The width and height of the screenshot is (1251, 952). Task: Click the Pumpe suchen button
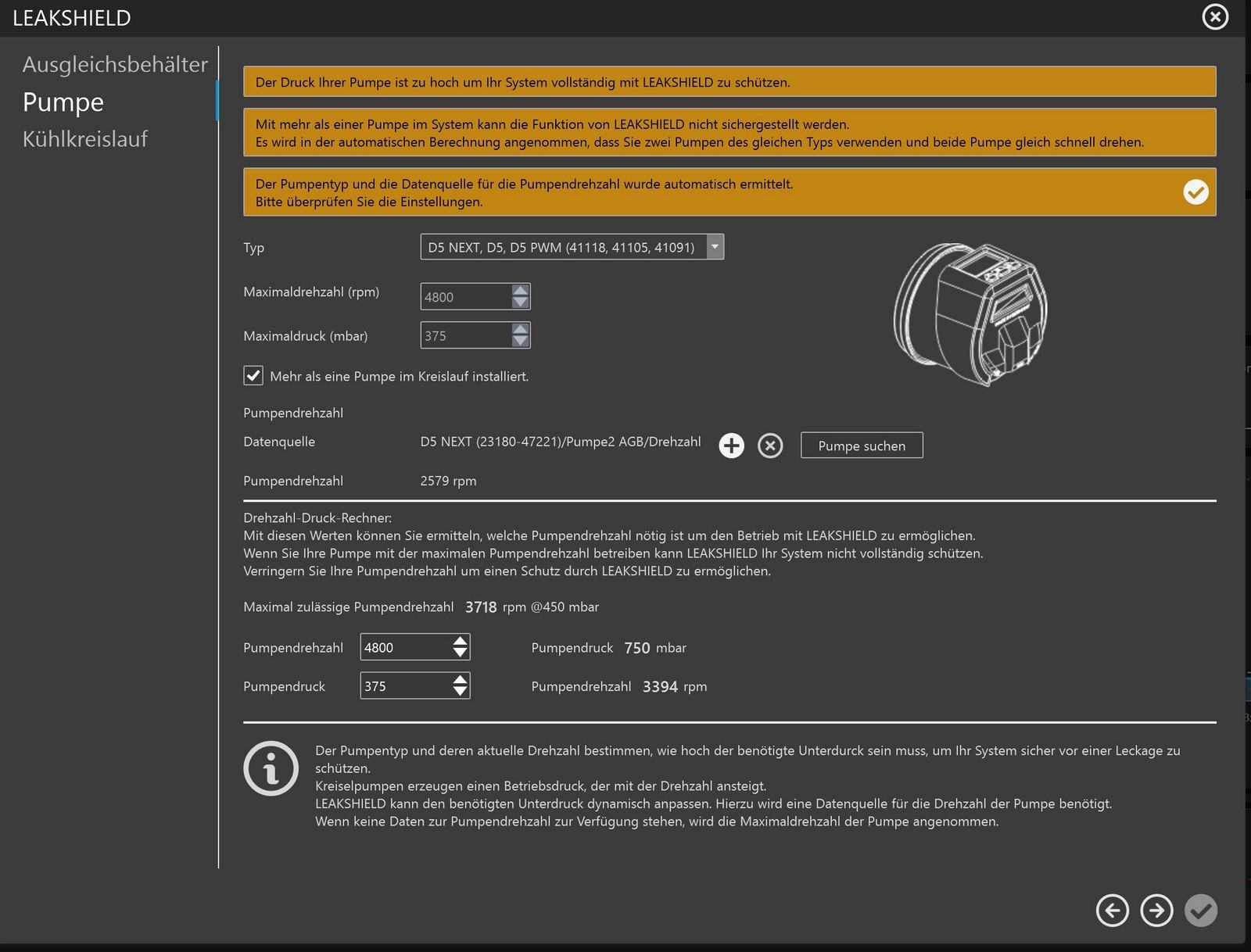click(x=862, y=446)
